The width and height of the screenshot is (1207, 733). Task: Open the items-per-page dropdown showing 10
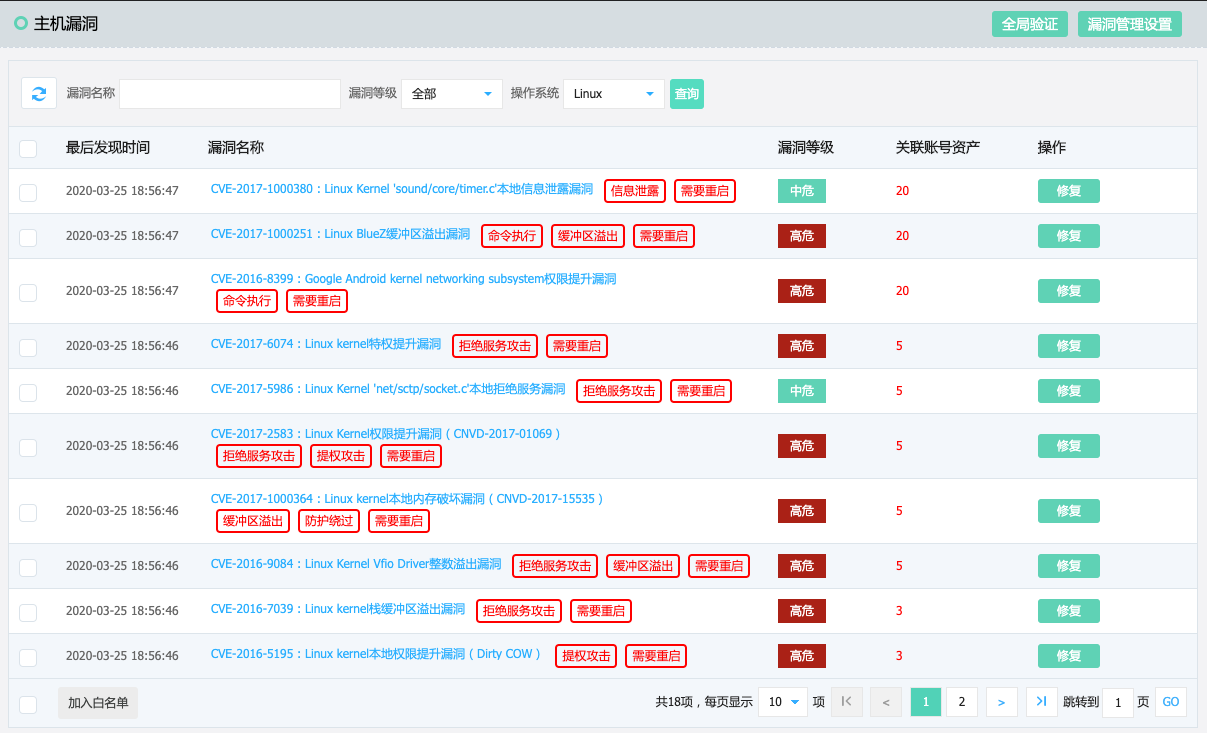pyautogui.click(x=783, y=701)
